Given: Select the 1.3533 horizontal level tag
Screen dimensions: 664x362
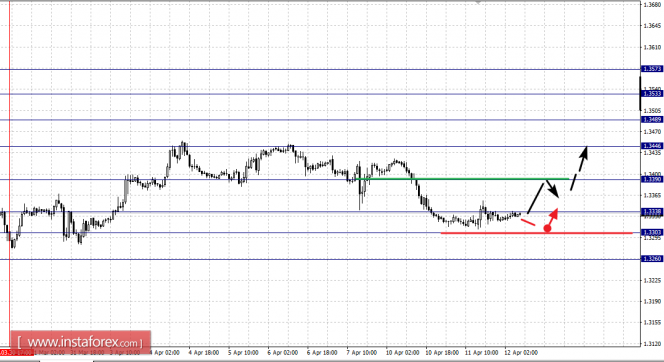Looking at the screenshot, I should click(652, 94).
